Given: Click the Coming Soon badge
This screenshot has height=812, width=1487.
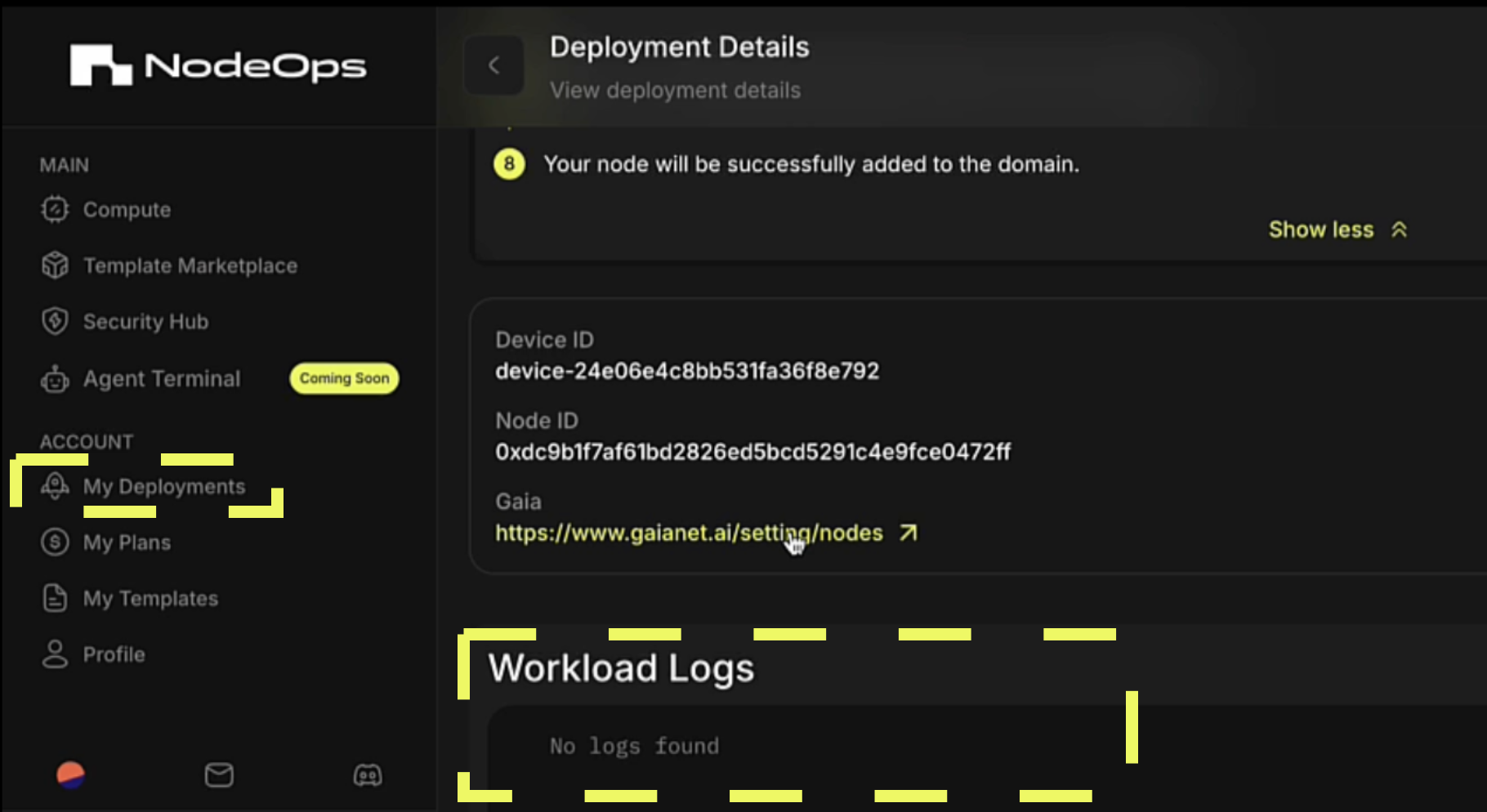Looking at the screenshot, I should [x=344, y=378].
